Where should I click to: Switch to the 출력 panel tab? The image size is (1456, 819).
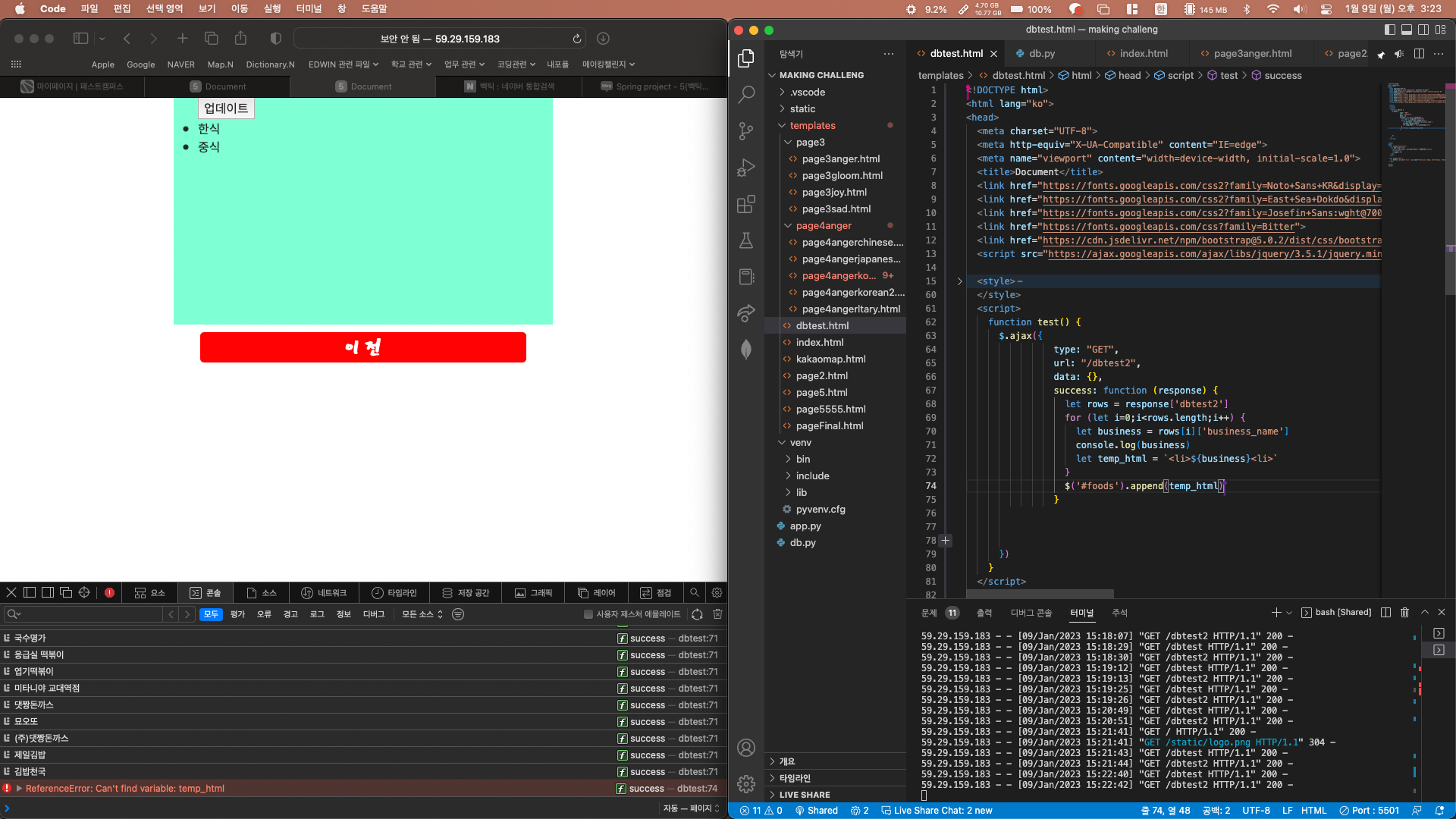(x=984, y=613)
